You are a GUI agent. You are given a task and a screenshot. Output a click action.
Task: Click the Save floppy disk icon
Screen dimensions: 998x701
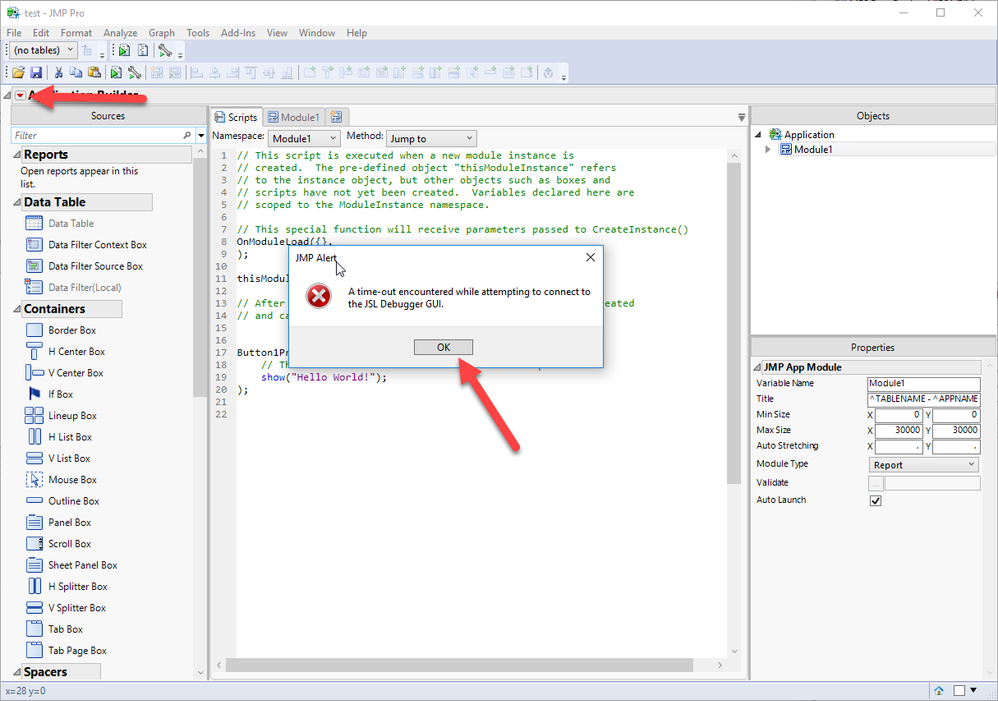(36, 73)
